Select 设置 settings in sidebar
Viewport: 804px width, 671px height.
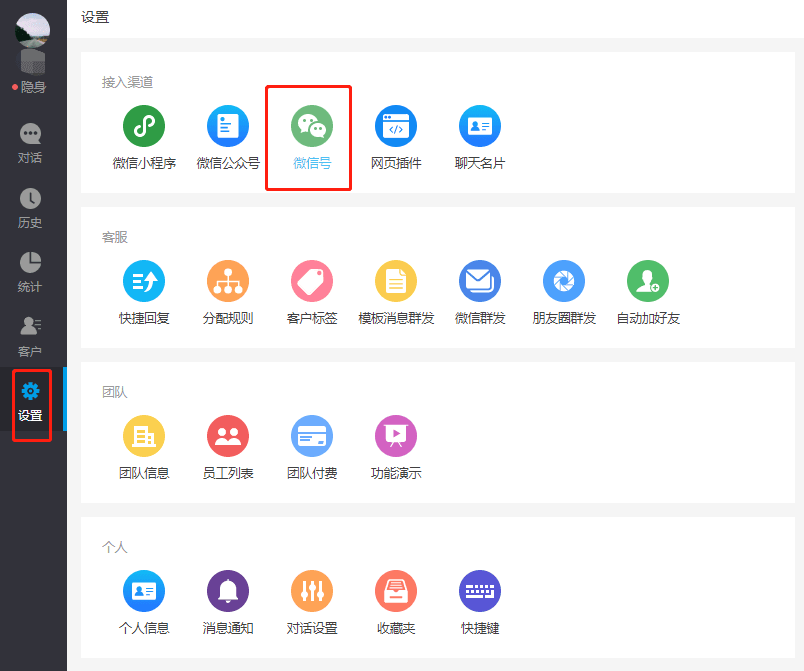pyautogui.click(x=30, y=401)
